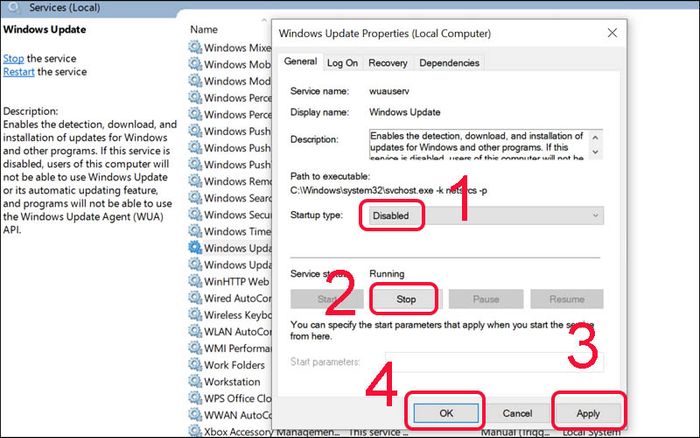The width and height of the screenshot is (700, 438).
Task: Click the Stop the service link
Action: click(x=13, y=58)
